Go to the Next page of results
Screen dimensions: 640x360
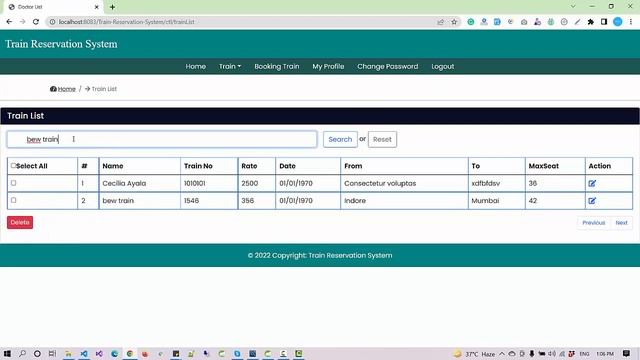click(x=621, y=223)
